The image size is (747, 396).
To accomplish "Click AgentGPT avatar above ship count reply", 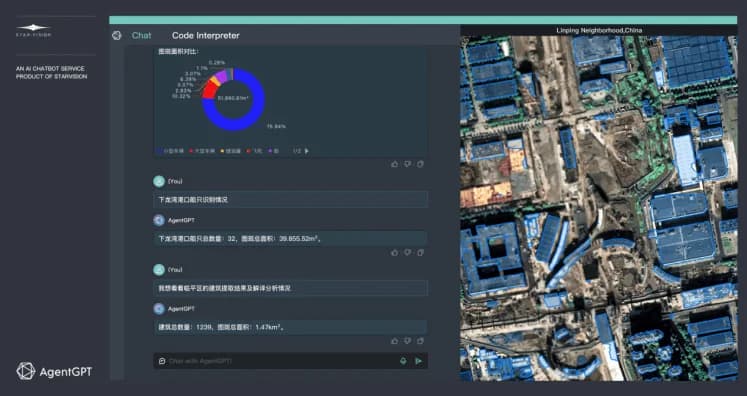I will click(x=159, y=220).
